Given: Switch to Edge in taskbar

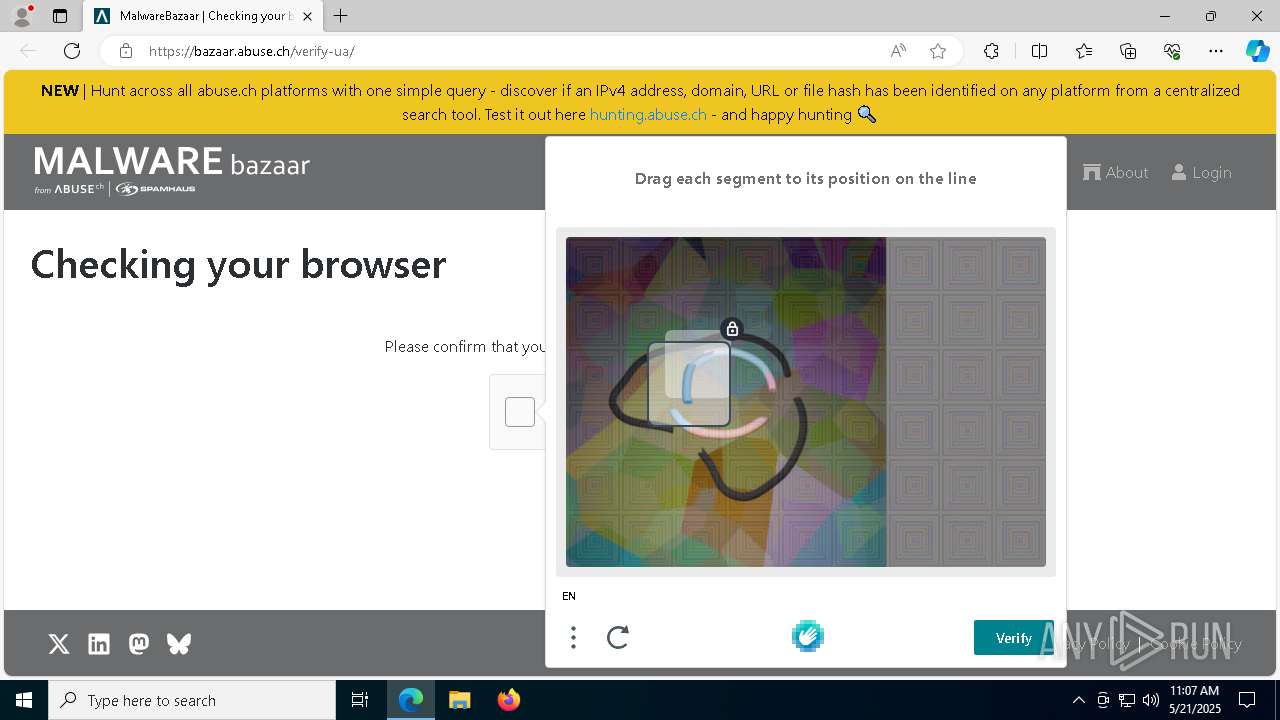Looking at the screenshot, I should [411, 700].
